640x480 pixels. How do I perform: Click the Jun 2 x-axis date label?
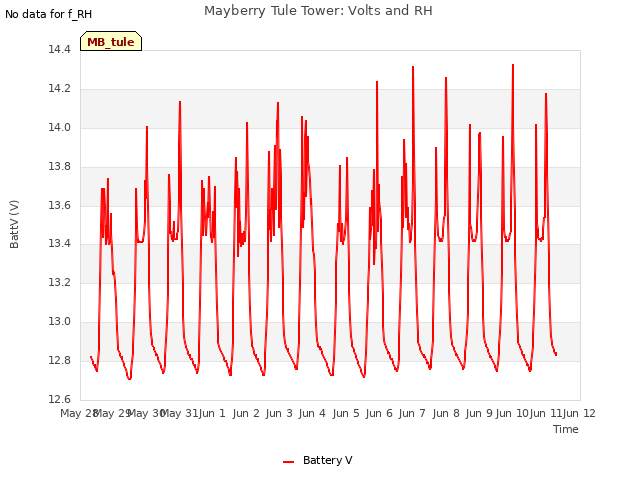click(x=246, y=413)
